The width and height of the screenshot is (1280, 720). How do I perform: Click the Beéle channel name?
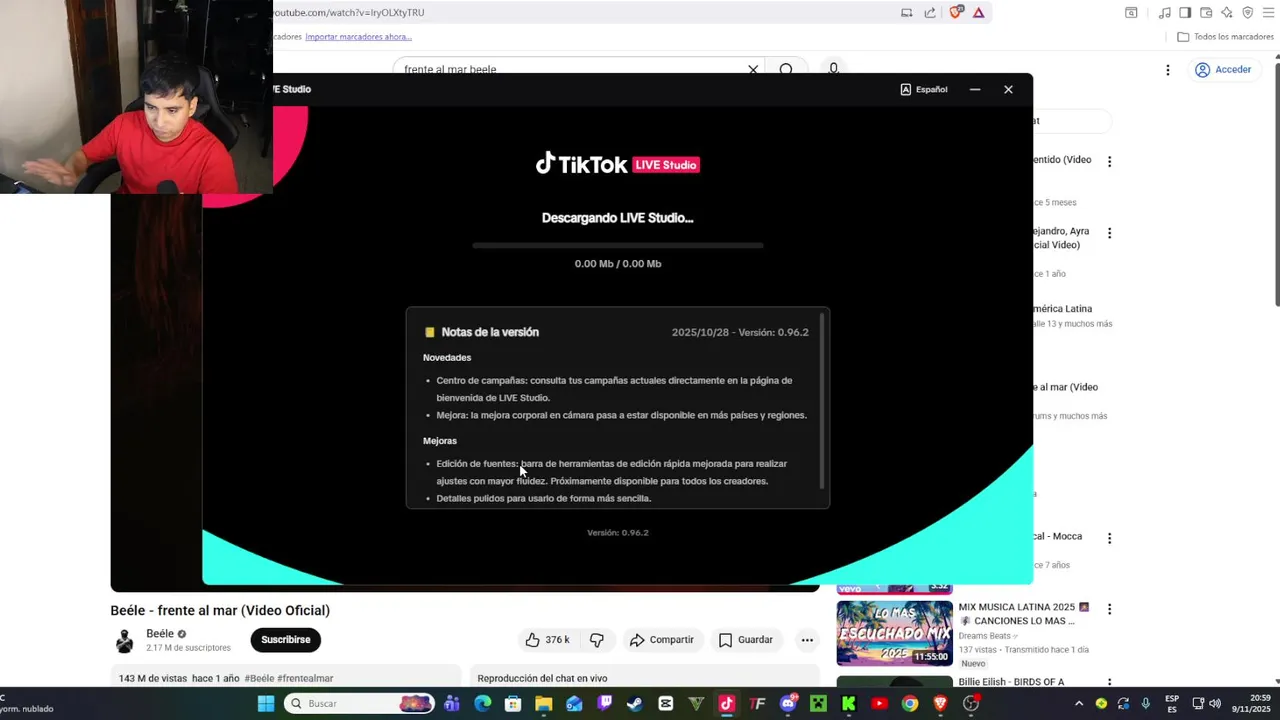click(160, 634)
